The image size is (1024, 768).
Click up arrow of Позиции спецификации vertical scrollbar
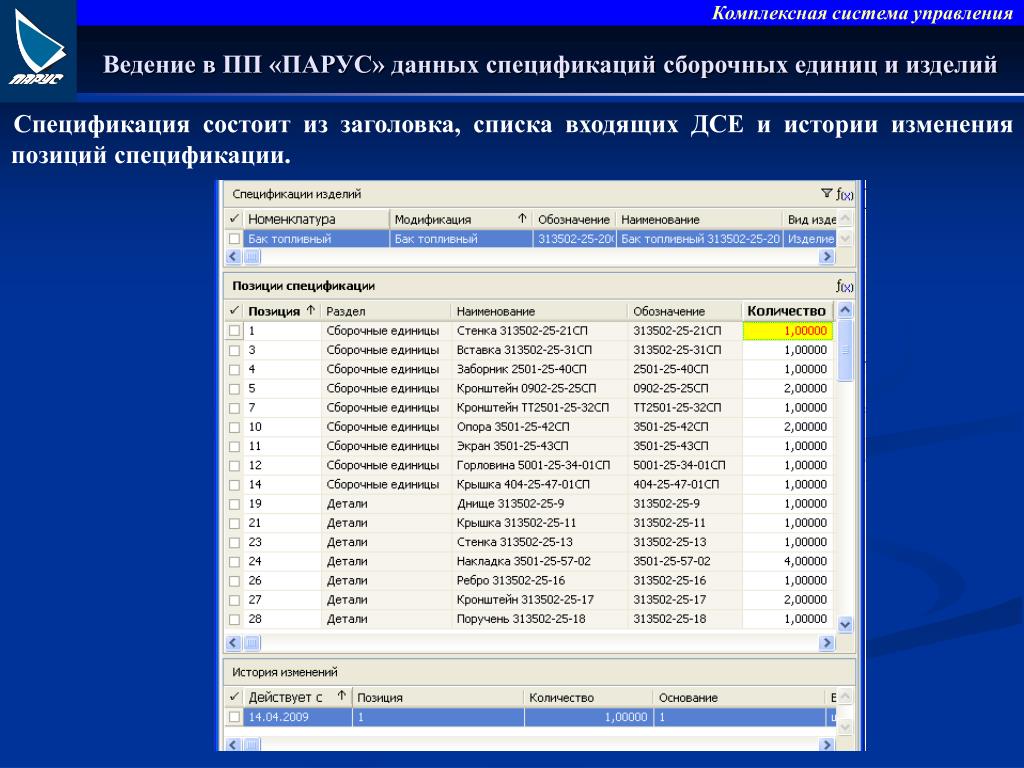click(845, 310)
